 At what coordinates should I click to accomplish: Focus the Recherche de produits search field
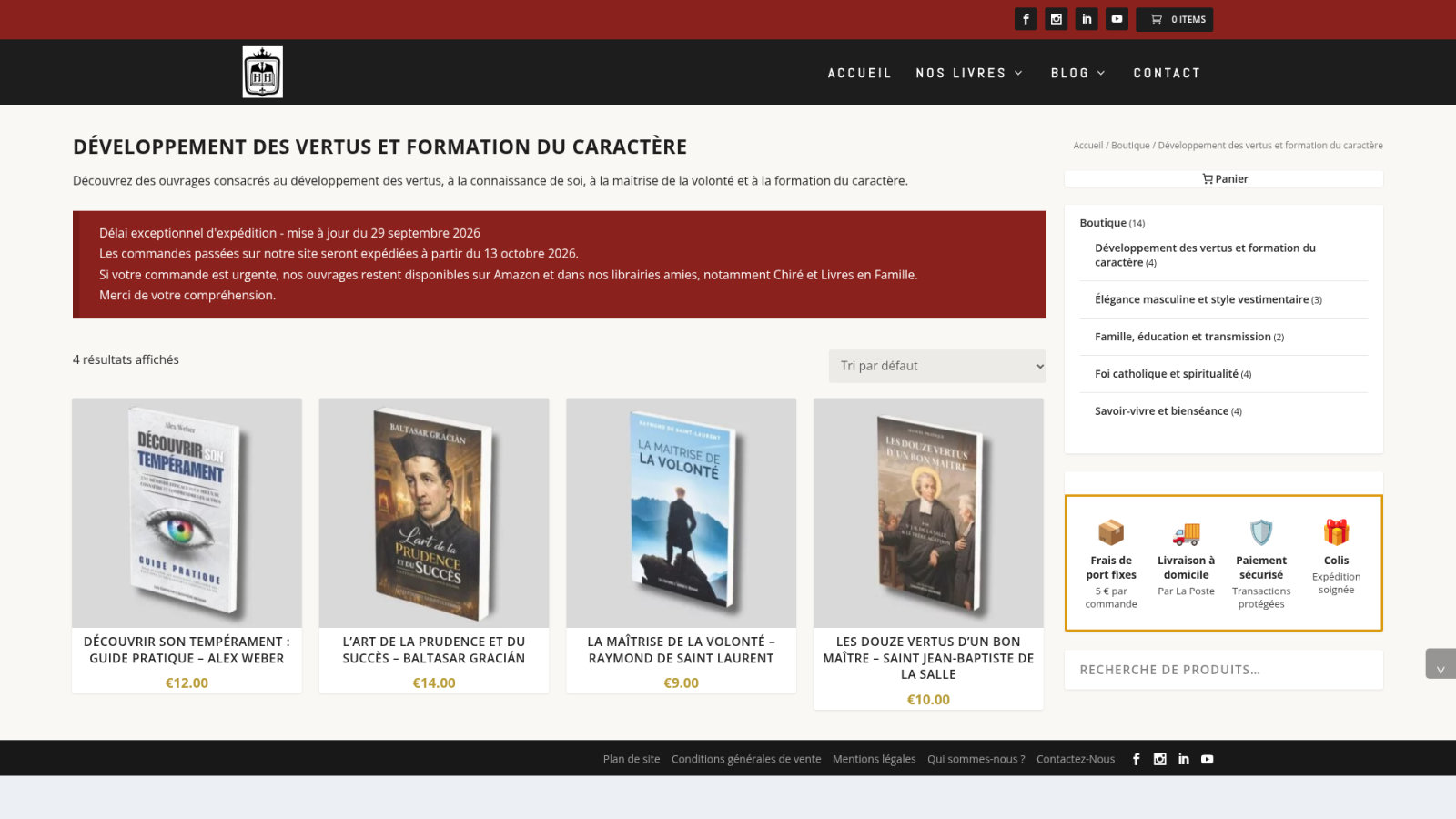1224,670
